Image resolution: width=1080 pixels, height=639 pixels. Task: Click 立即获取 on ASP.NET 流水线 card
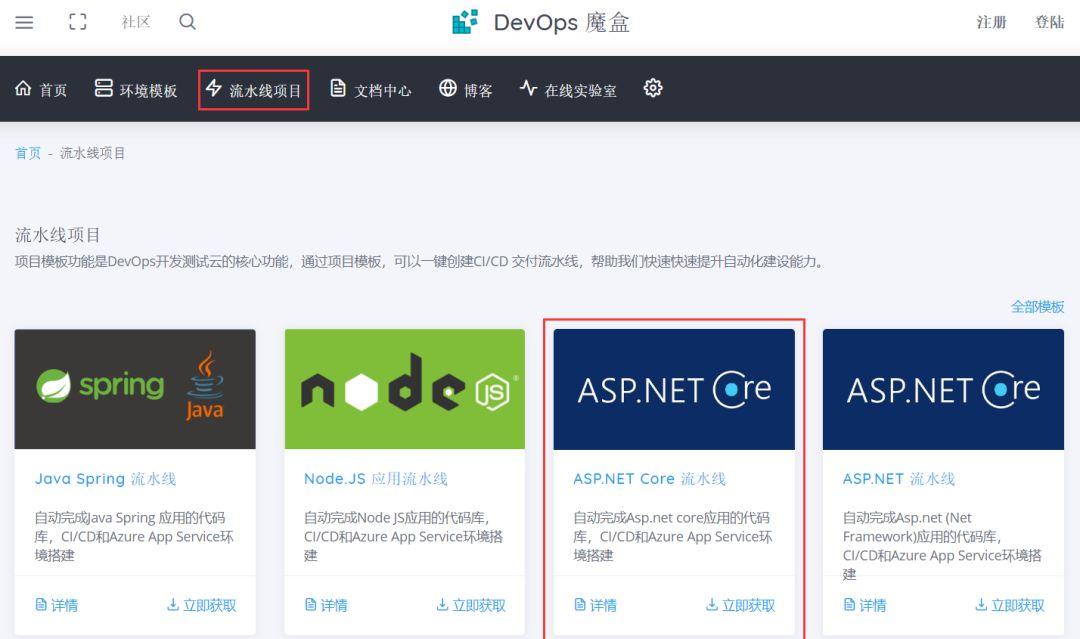[1010, 605]
